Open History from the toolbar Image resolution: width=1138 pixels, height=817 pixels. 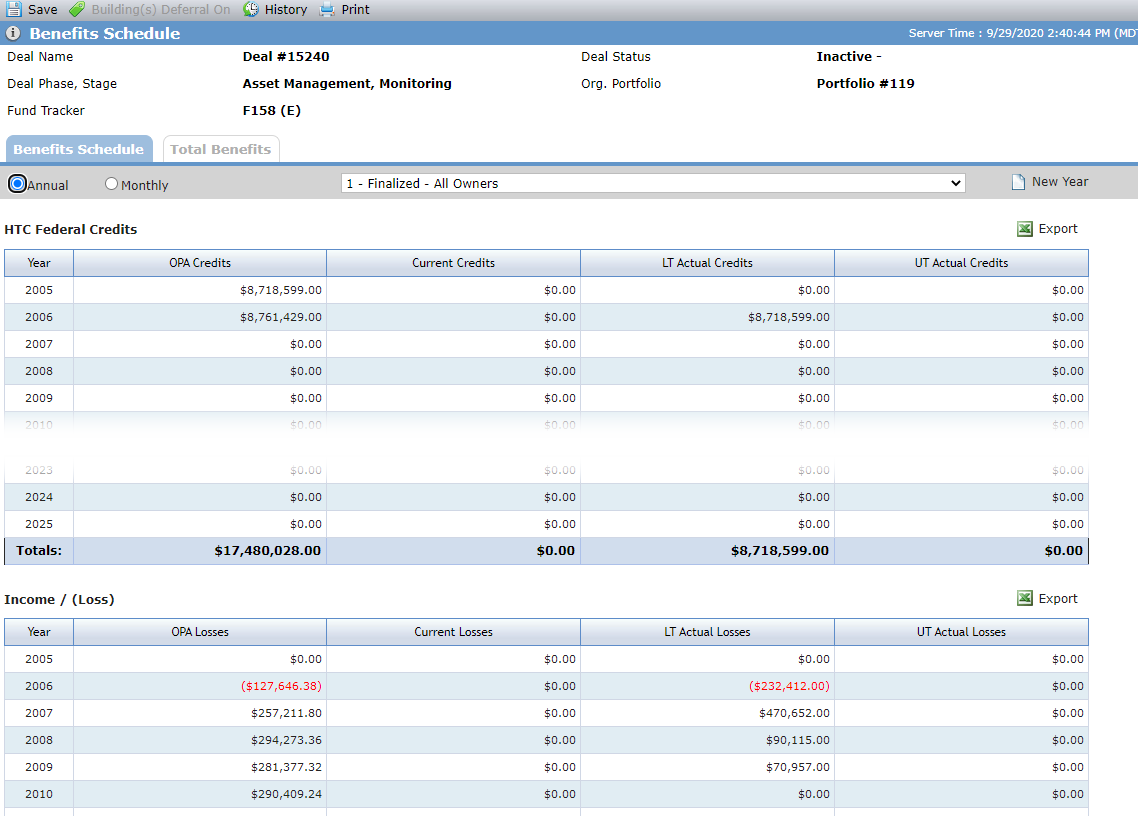(285, 9)
